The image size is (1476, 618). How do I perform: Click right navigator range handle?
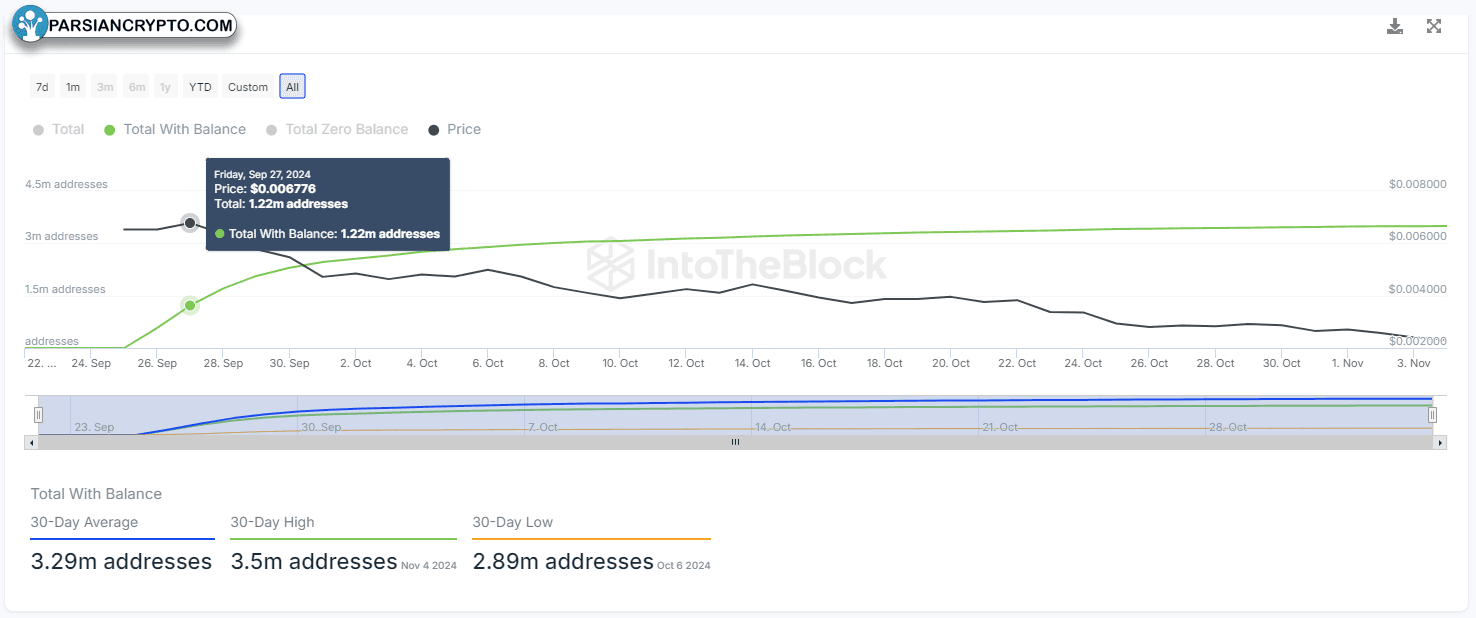point(1432,414)
